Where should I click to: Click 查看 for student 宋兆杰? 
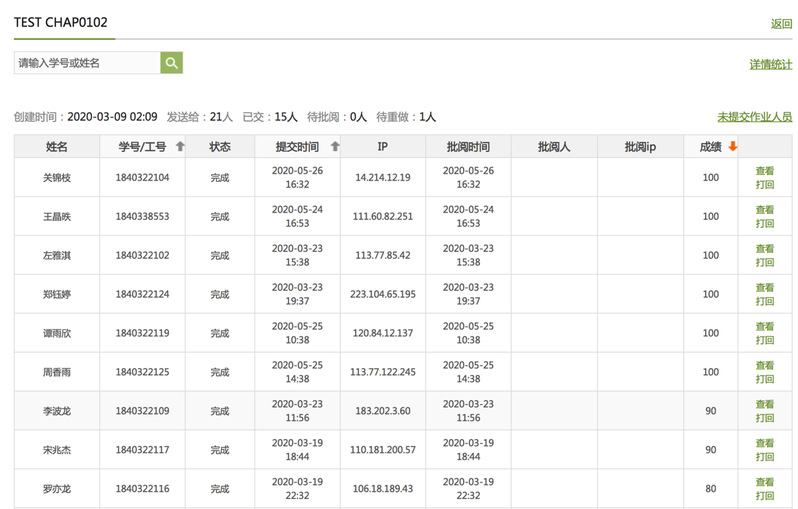(764, 443)
